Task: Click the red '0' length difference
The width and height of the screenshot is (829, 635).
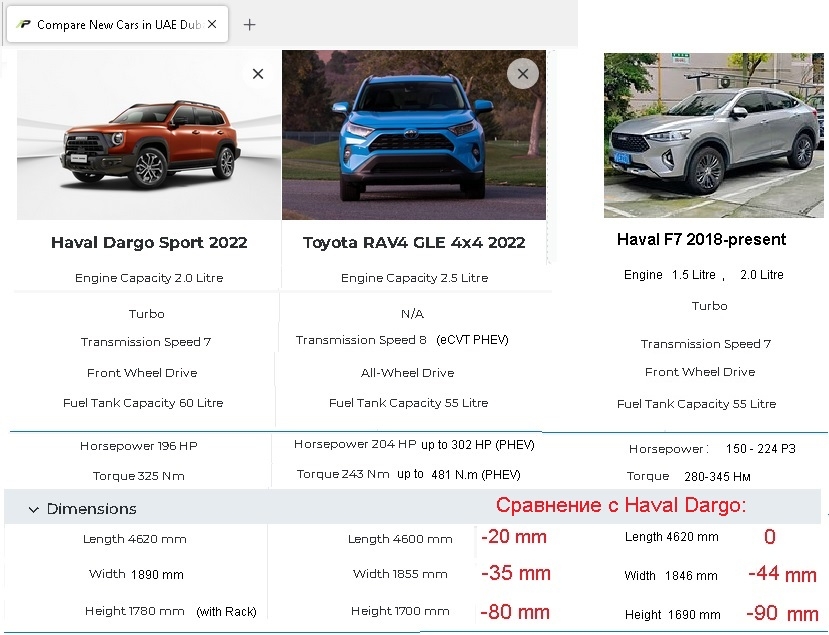Action: 770,537
